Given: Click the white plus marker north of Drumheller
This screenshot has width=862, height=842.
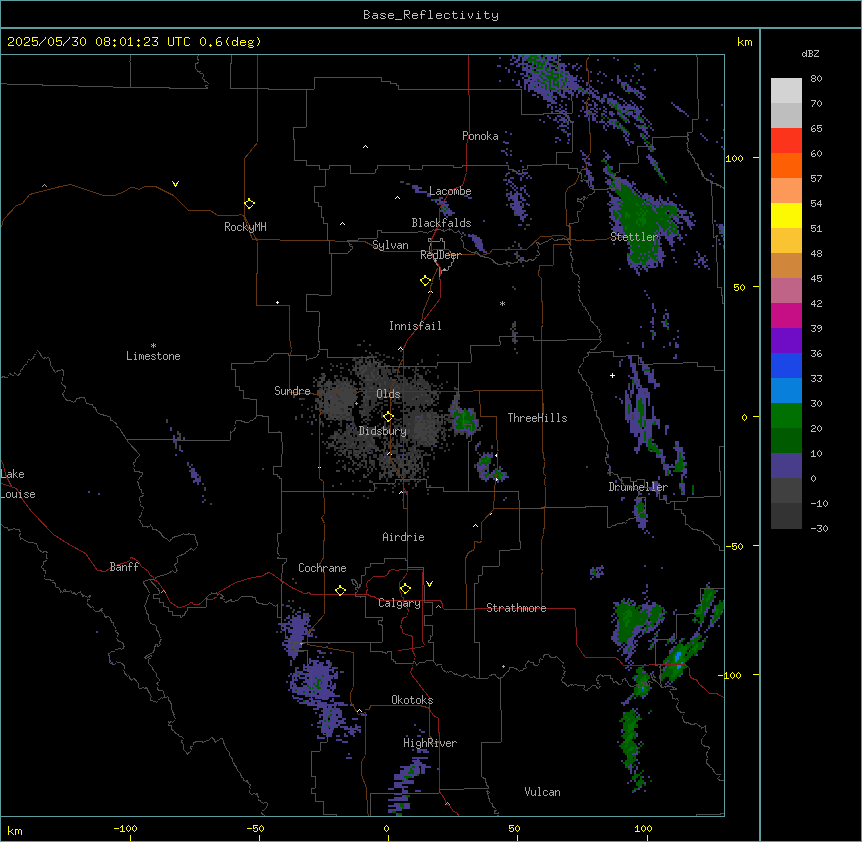Looking at the screenshot, I should click(612, 375).
